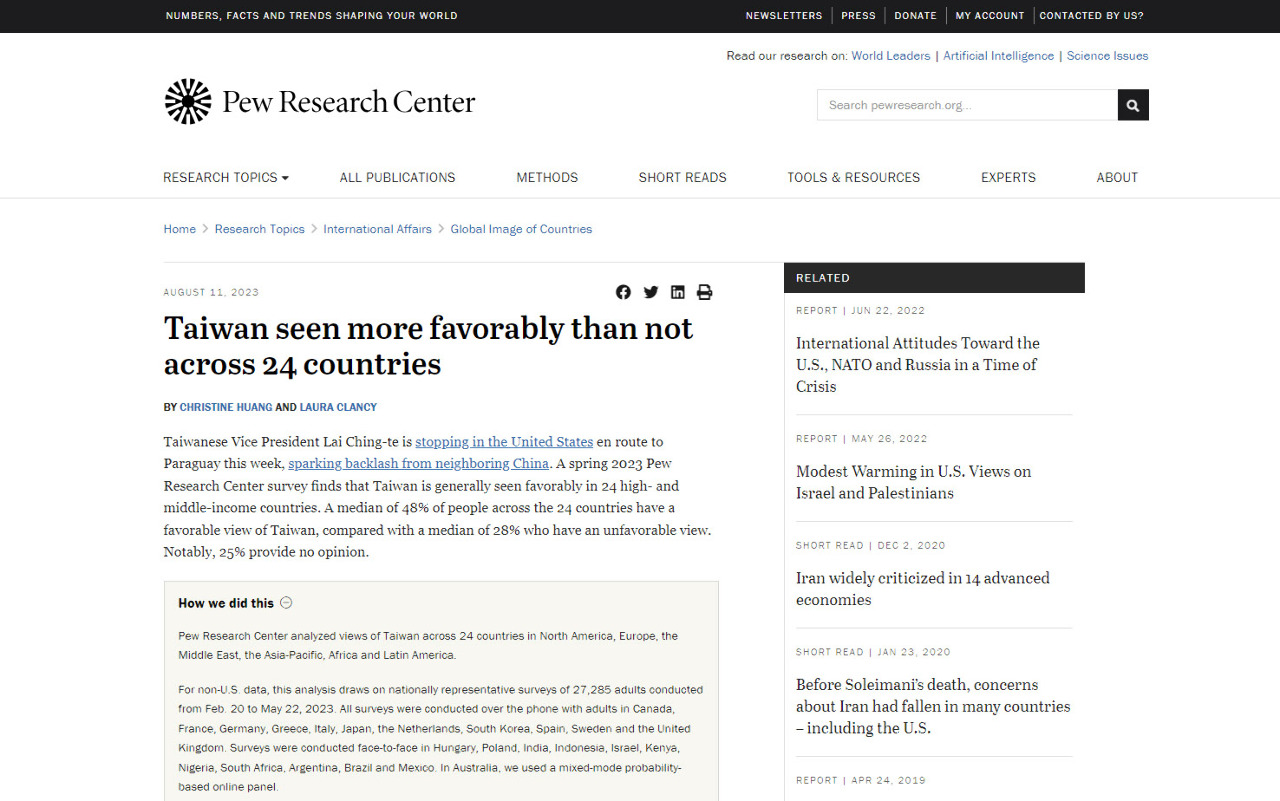Focus the Search pewresearch.org field

(x=967, y=105)
